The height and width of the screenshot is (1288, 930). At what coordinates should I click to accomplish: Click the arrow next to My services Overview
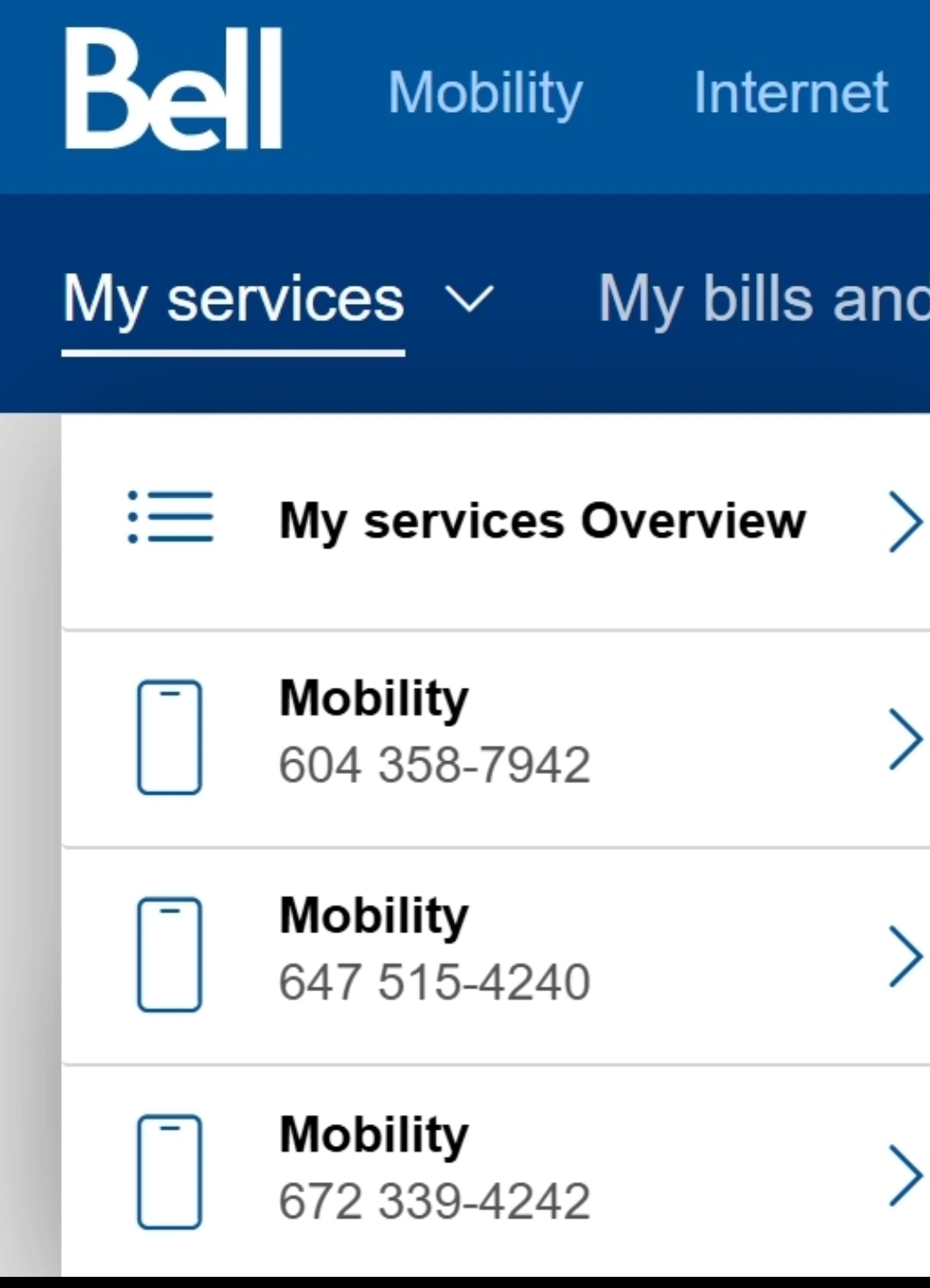coord(905,521)
